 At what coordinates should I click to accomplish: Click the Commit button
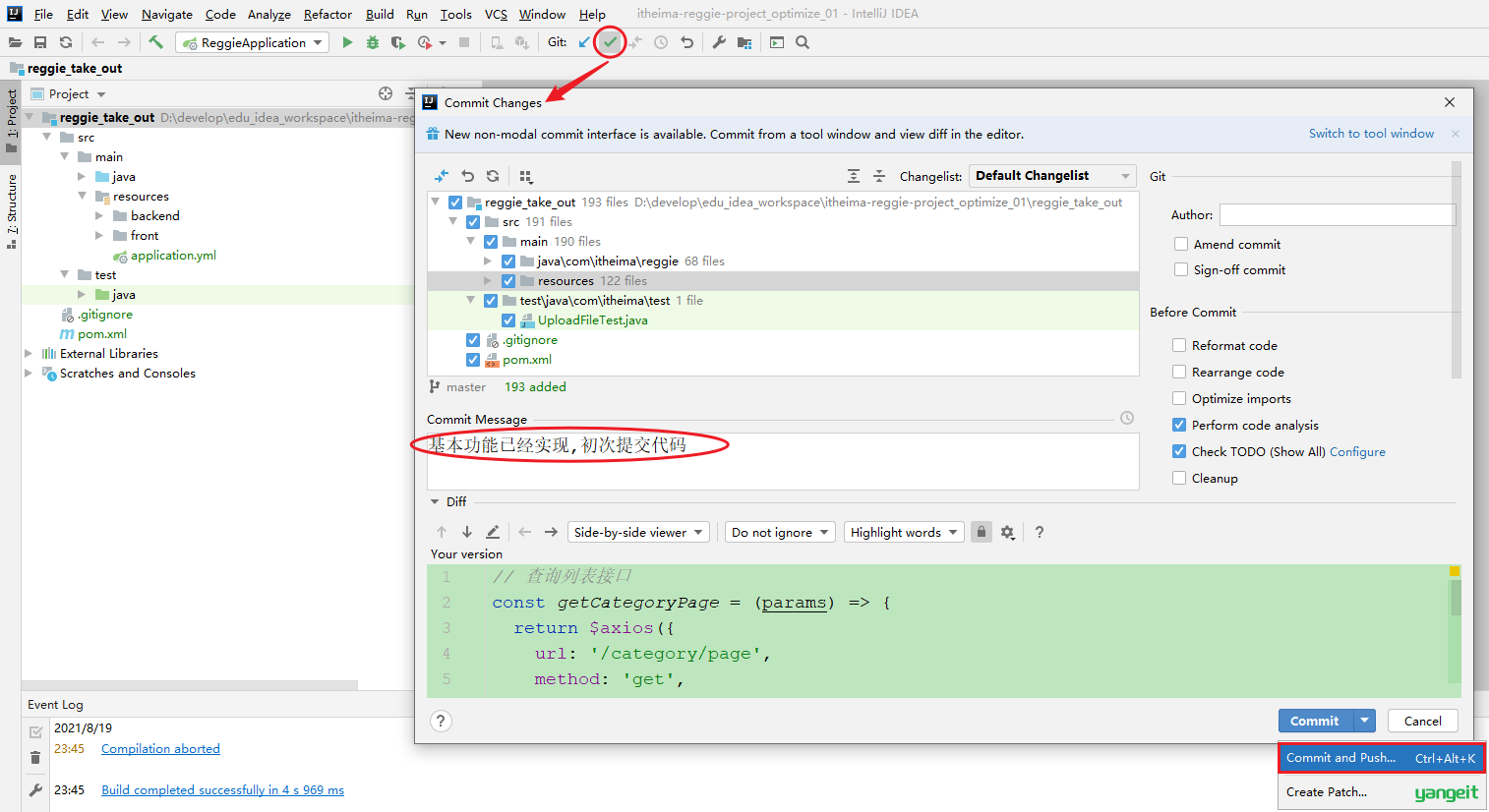point(1316,721)
